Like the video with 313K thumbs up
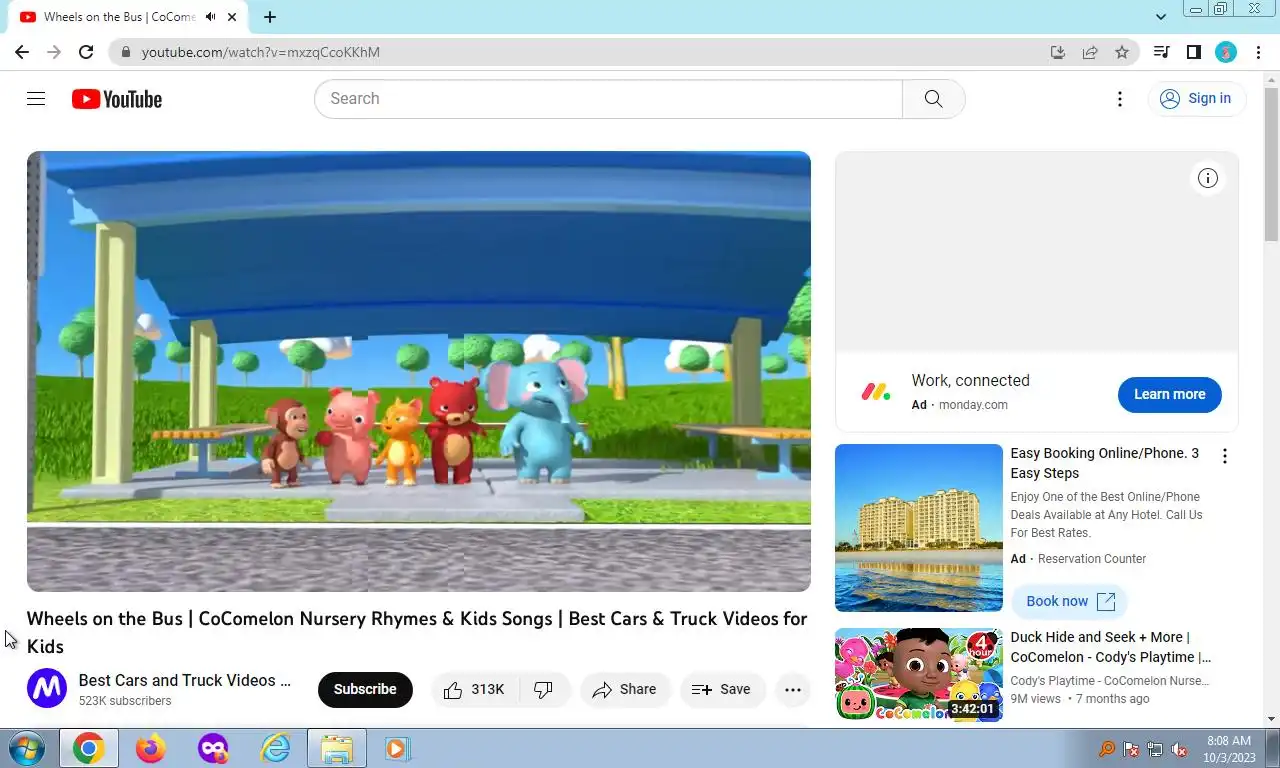The image size is (1280, 768). 475,690
